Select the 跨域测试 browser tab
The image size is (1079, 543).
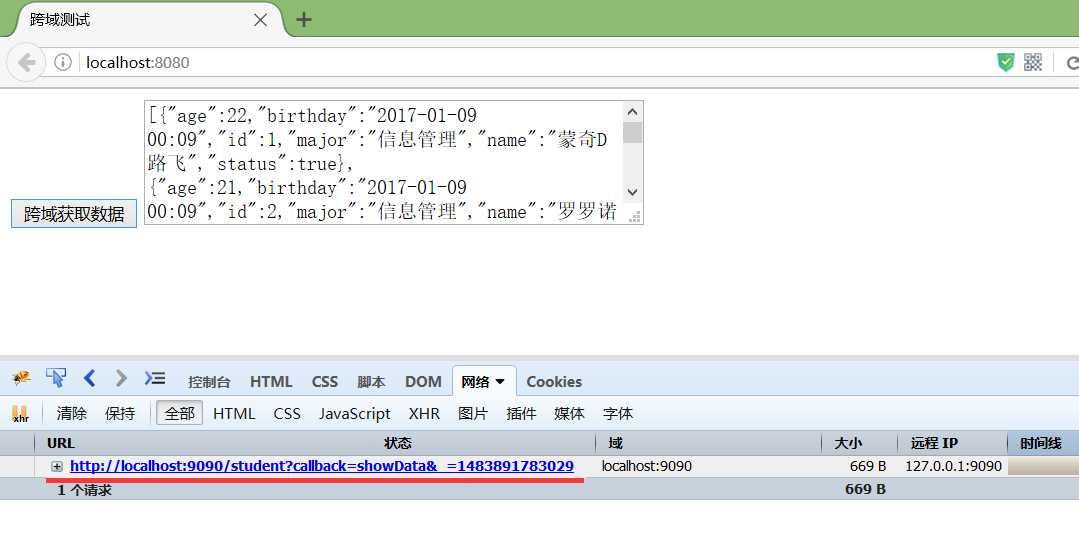coord(145,19)
